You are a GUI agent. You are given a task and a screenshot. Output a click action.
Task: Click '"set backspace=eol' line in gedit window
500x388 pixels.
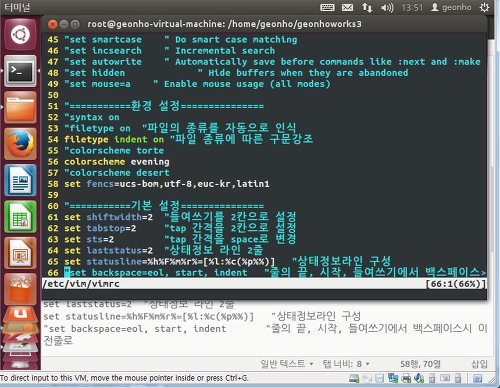tap(265, 329)
